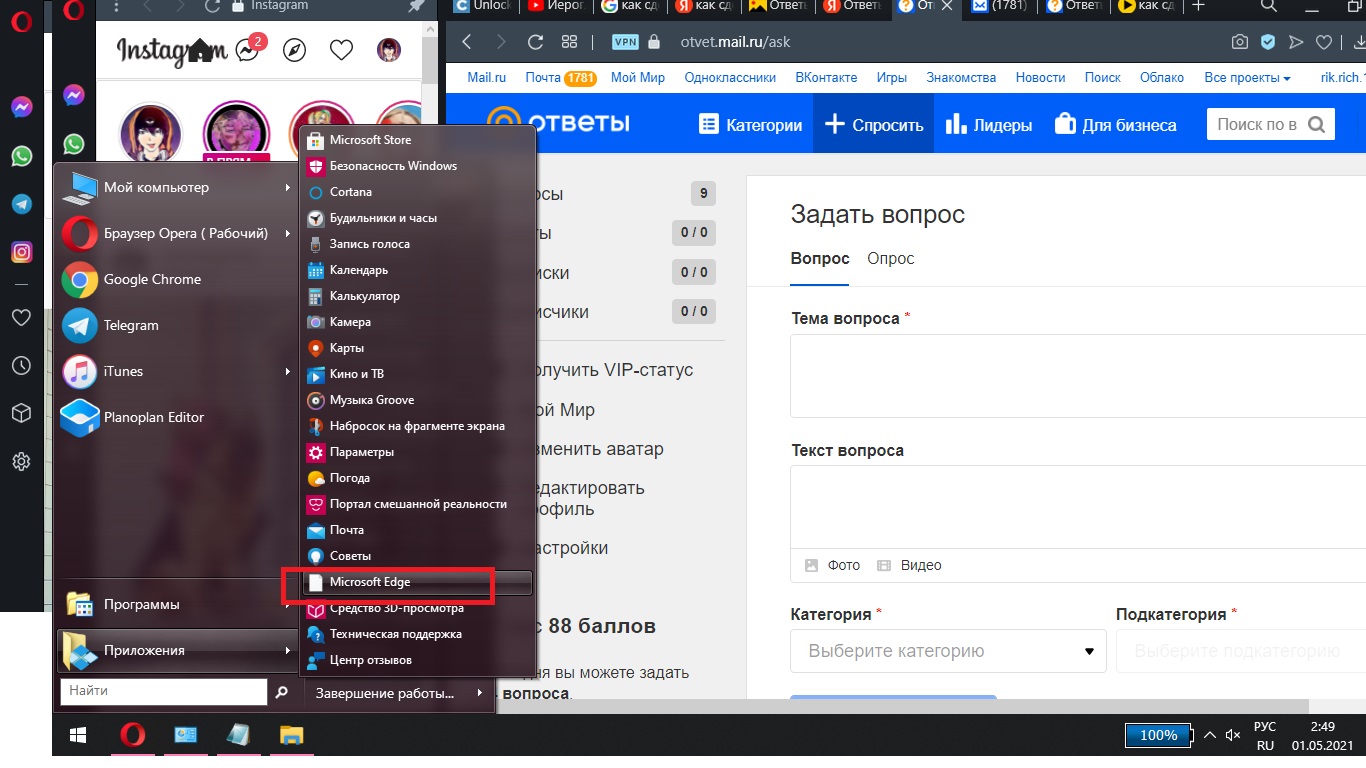Reload the otvet.mail.ru page

[535, 42]
